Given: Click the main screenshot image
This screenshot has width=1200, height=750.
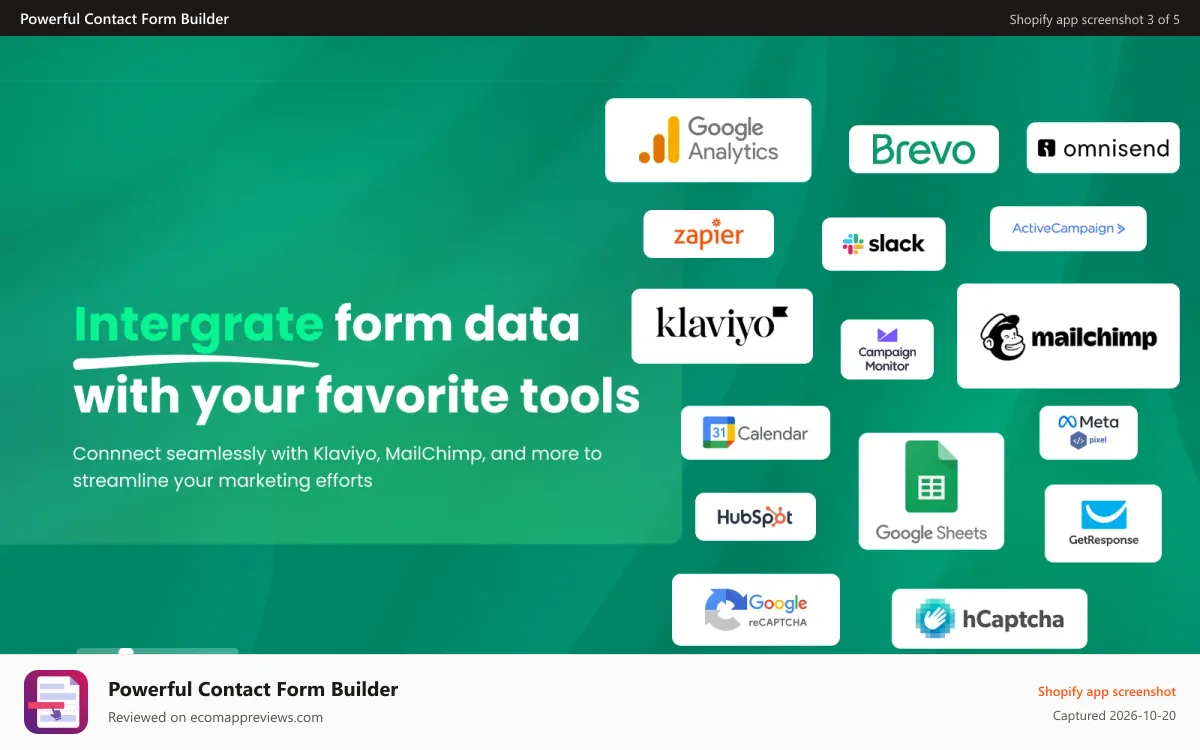Looking at the screenshot, I should point(600,345).
